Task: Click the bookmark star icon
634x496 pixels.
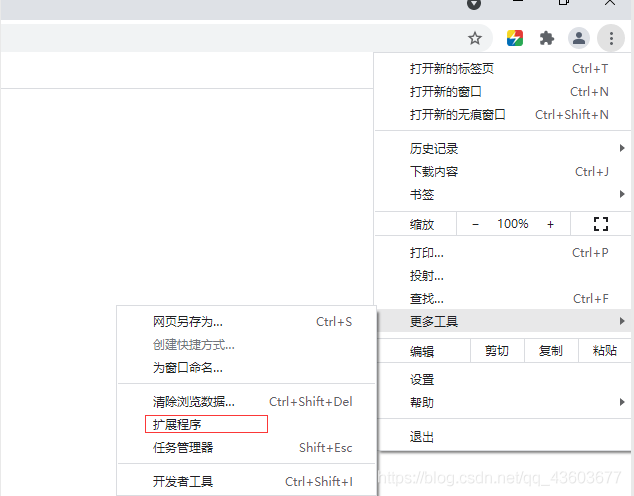Action: pyautogui.click(x=475, y=38)
